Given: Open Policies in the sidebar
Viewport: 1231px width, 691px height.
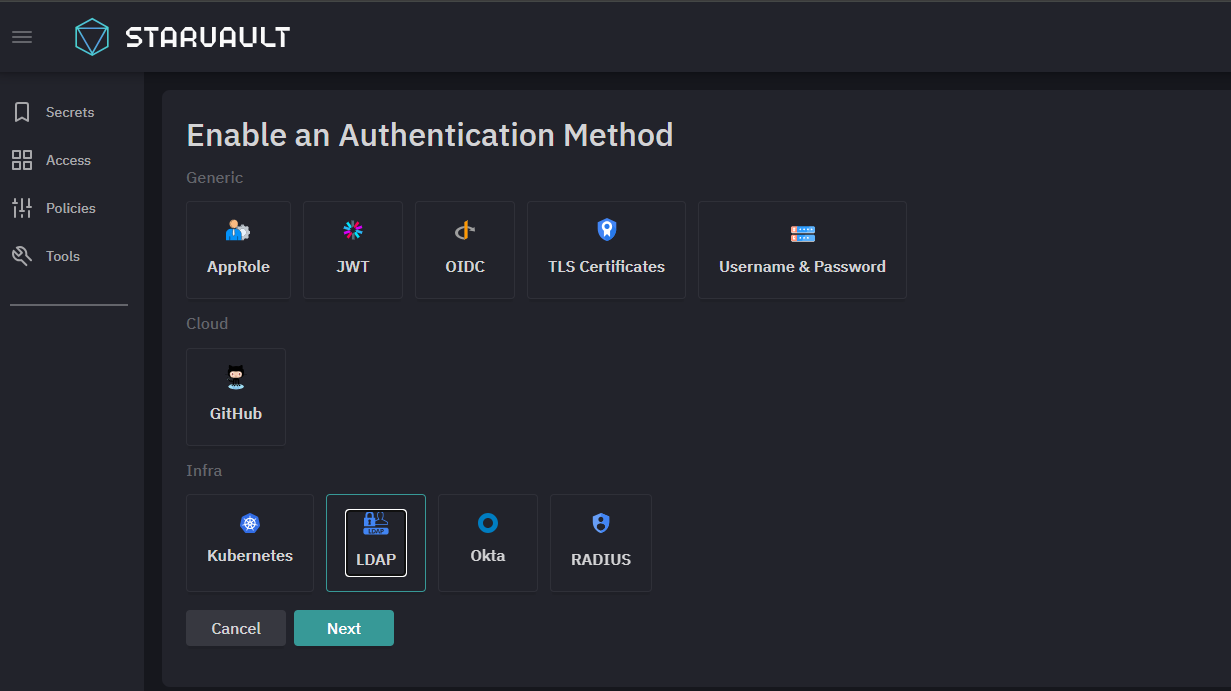Looking at the screenshot, I should [x=70, y=208].
